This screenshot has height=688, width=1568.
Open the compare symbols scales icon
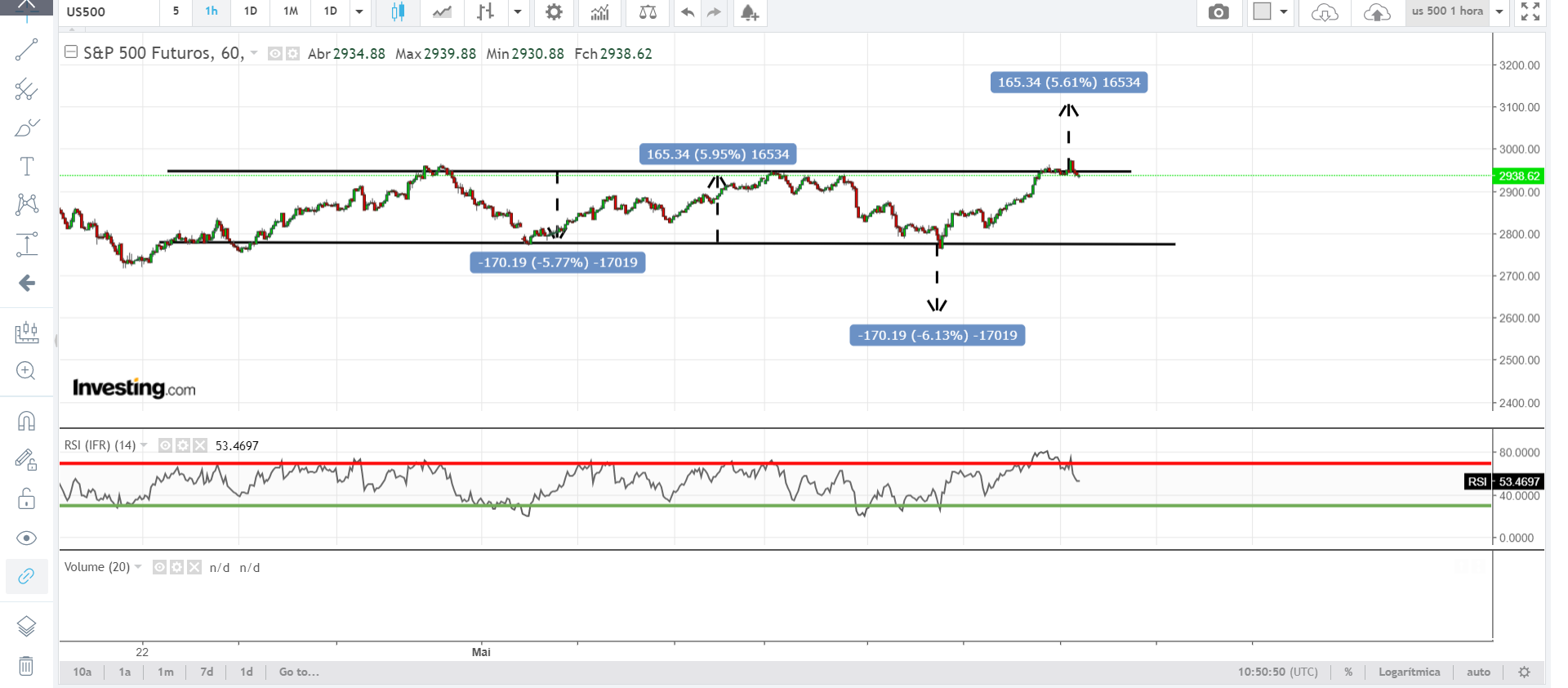(x=648, y=12)
